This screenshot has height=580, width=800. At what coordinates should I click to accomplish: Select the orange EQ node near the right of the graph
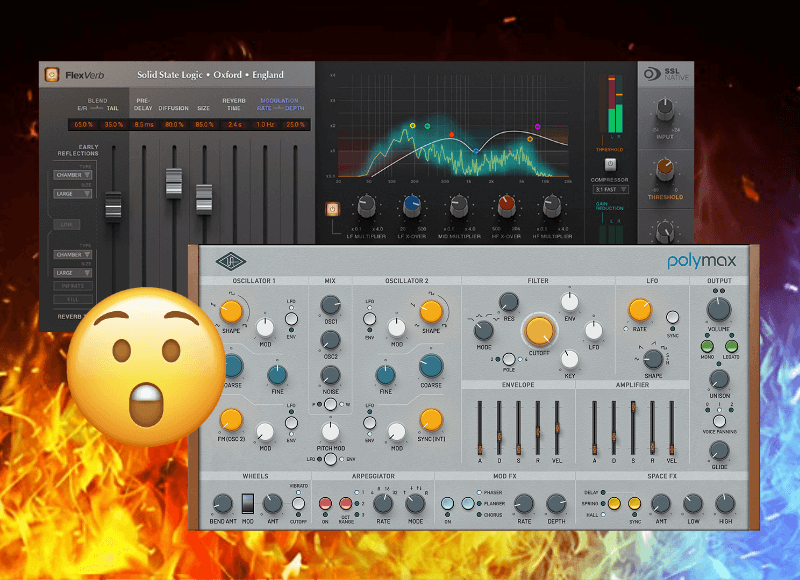point(530,139)
